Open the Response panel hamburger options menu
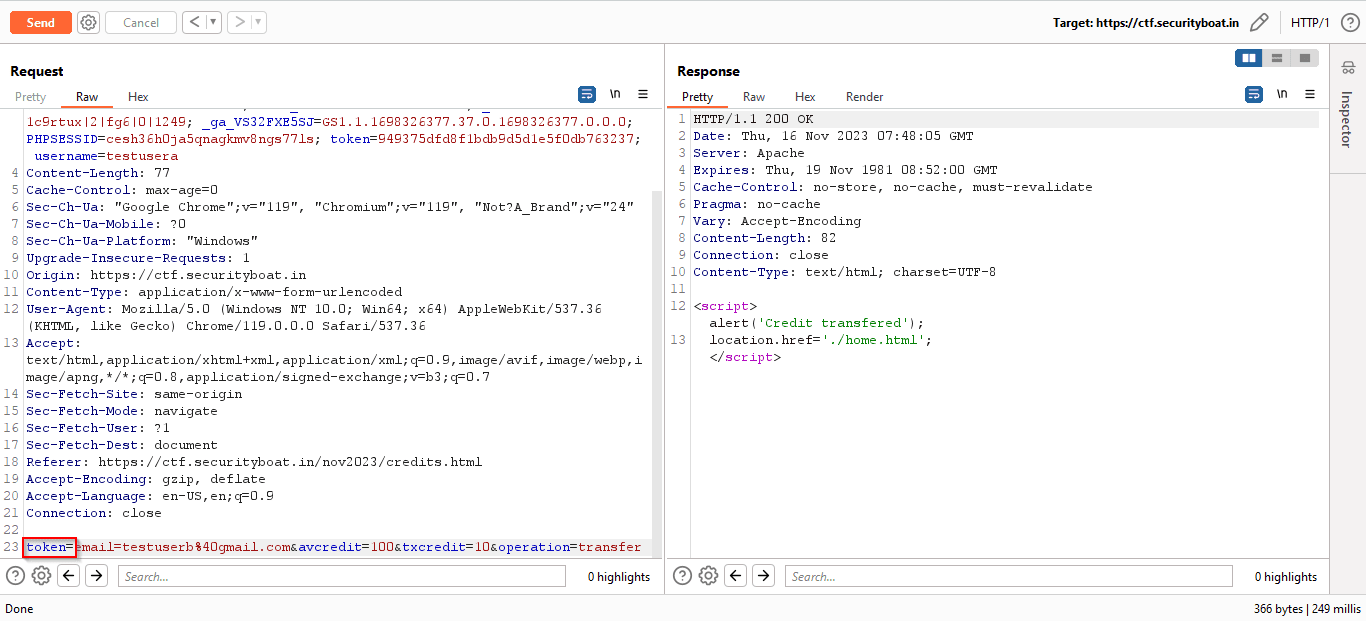Viewport: 1366px width, 621px height. (x=1310, y=94)
